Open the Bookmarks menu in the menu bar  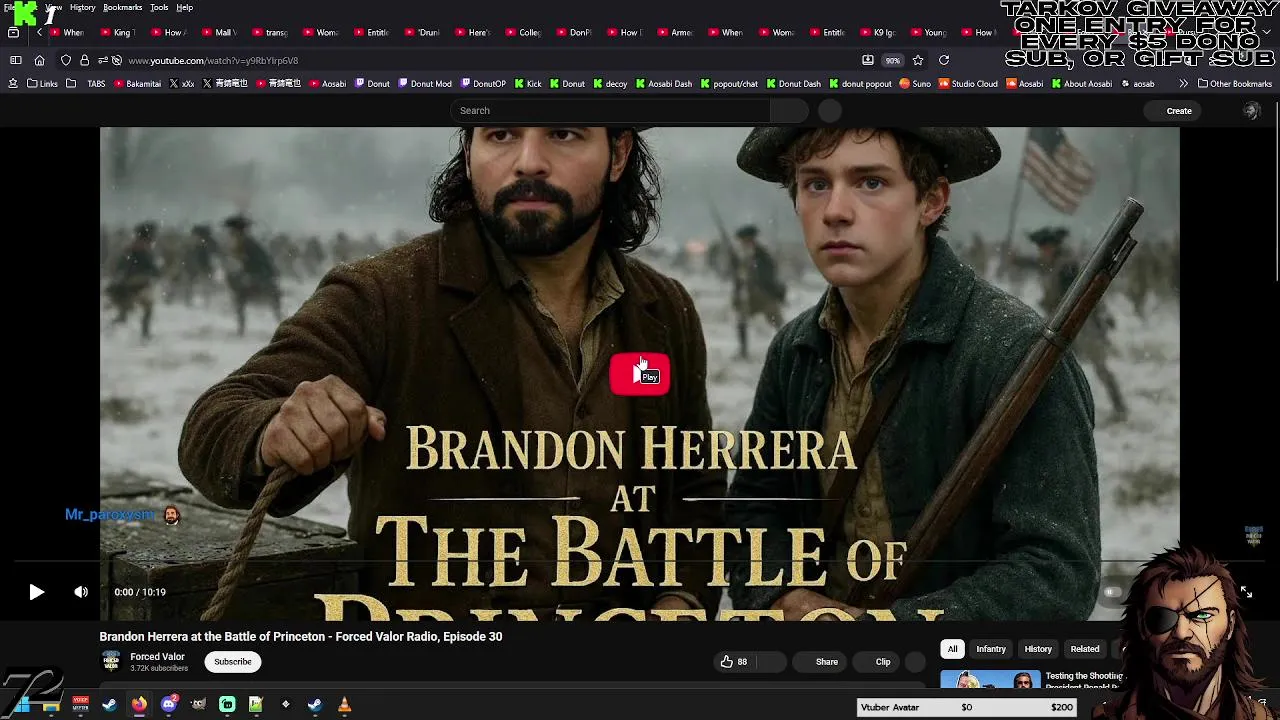coord(123,7)
